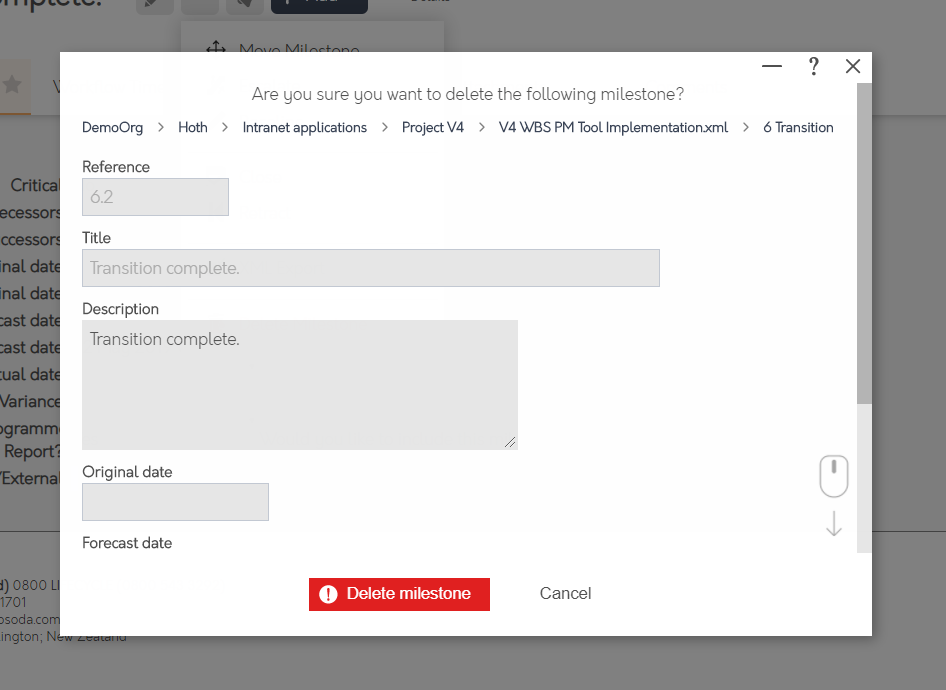Click the downward scroll arrow icon

(x=833, y=523)
